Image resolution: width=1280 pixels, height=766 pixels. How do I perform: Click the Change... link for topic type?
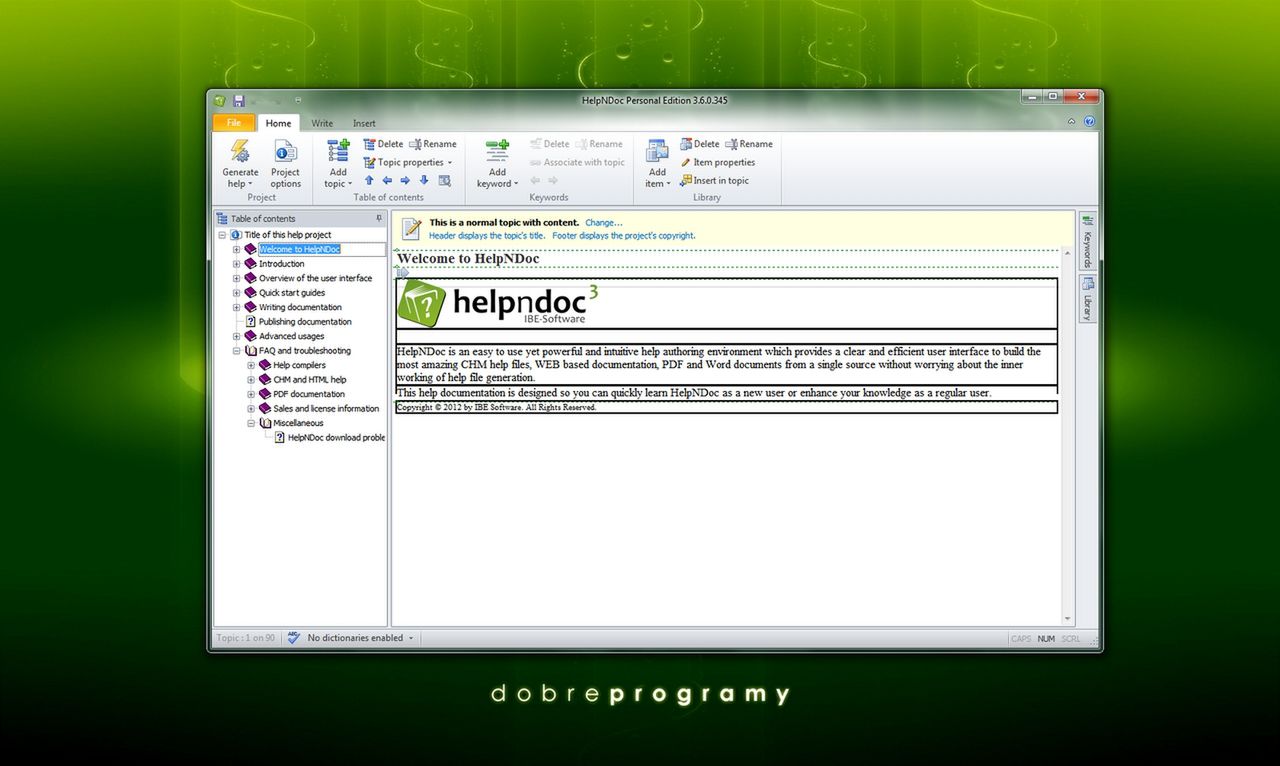tap(604, 223)
